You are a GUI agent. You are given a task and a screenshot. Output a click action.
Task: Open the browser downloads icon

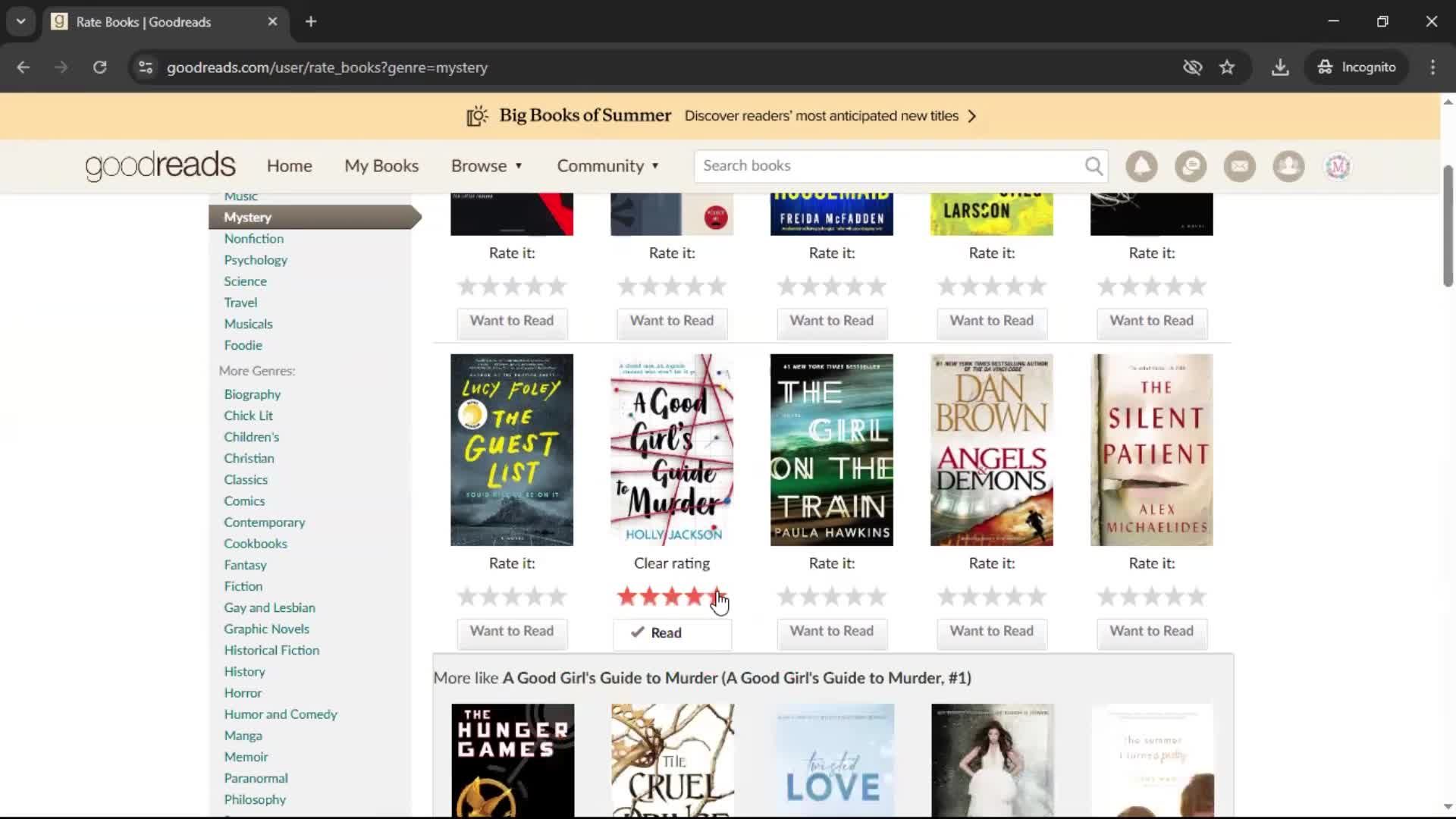click(1280, 67)
